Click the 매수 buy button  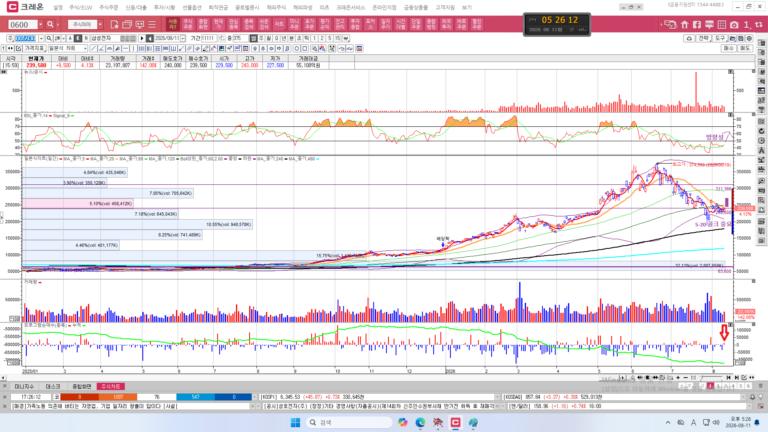(x=729, y=48)
